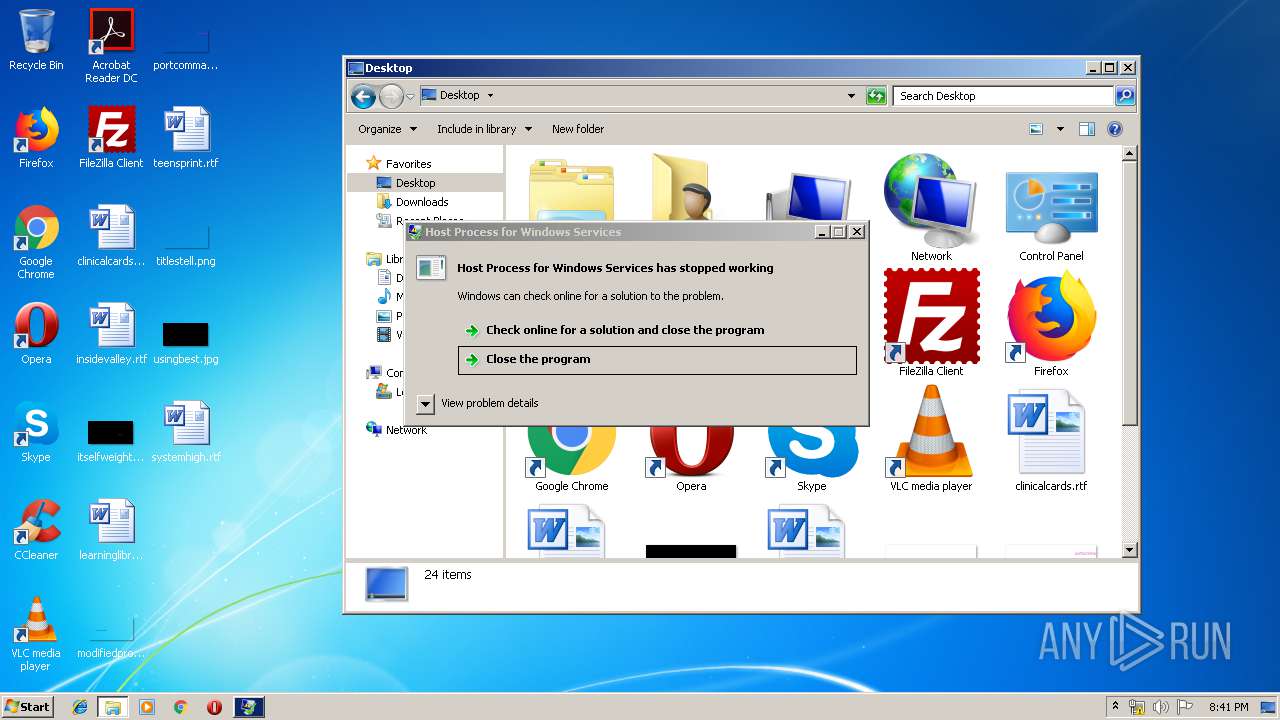Open the change view options dropdown arrow
Screen dimensions: 1280x720
(1060, 129)
